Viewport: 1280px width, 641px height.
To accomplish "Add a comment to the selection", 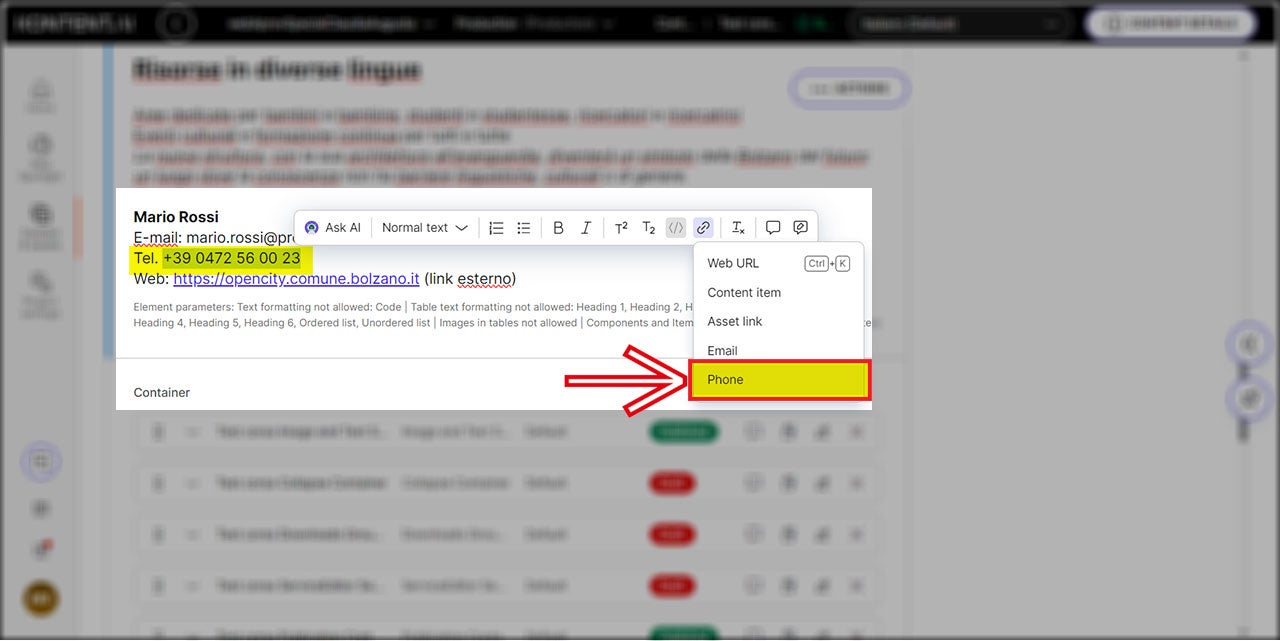I will (x=773, y=228).
